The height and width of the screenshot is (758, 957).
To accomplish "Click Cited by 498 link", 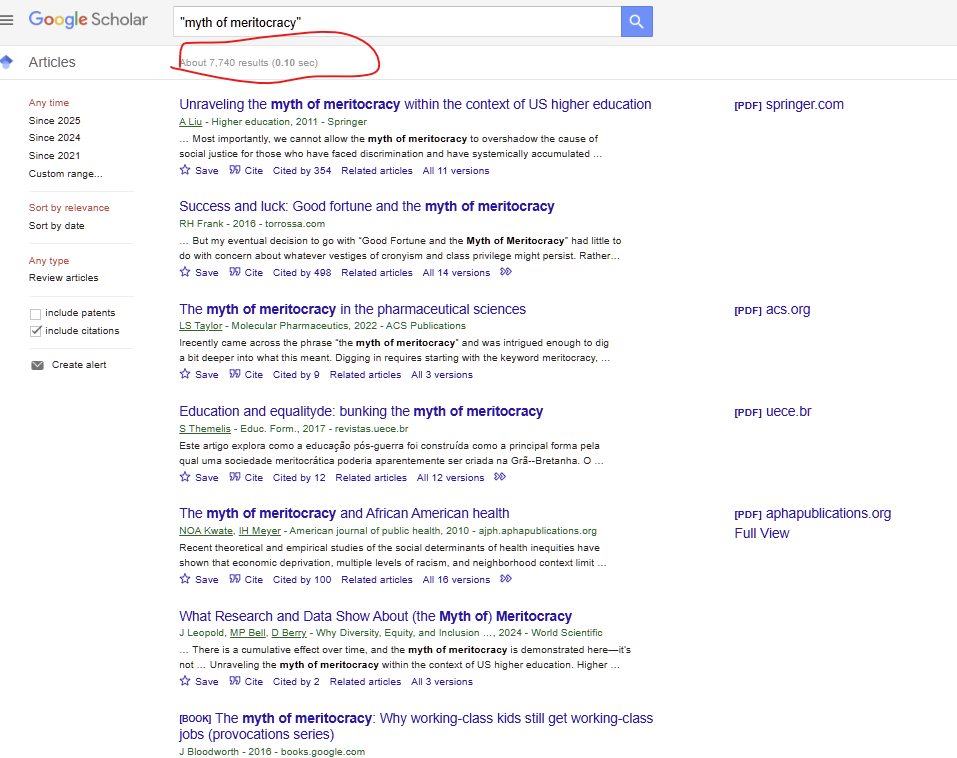I will click(302, 273).
